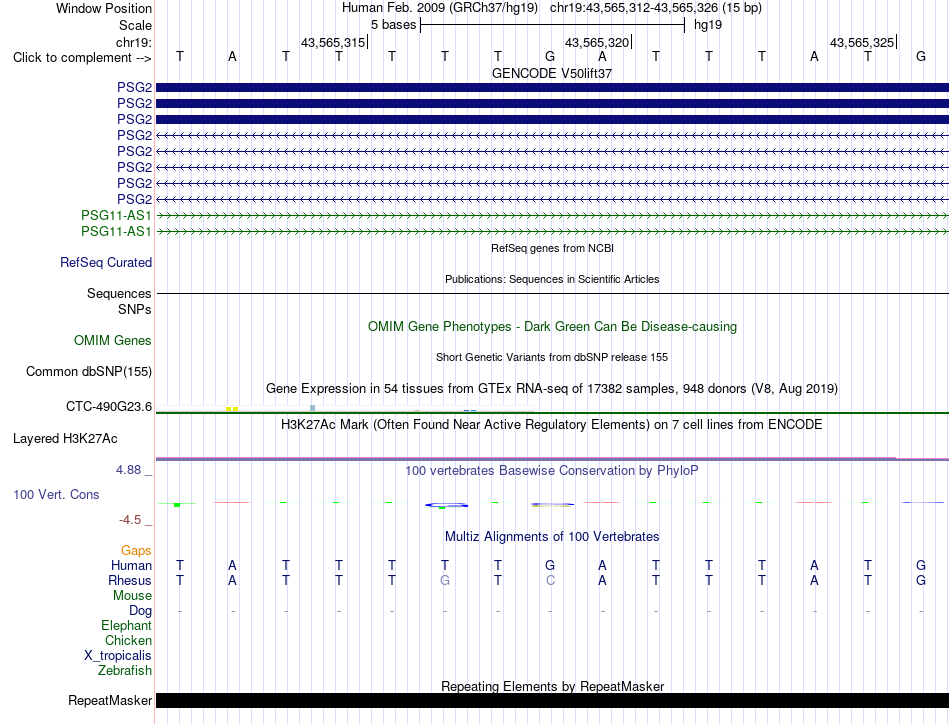Click the green CTC-490G23.6 gene line
This screenshot has width=950, height=724.
[552, 413]
